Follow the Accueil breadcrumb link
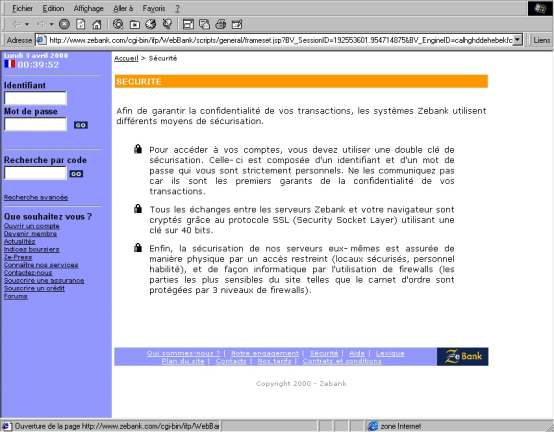 126,58
